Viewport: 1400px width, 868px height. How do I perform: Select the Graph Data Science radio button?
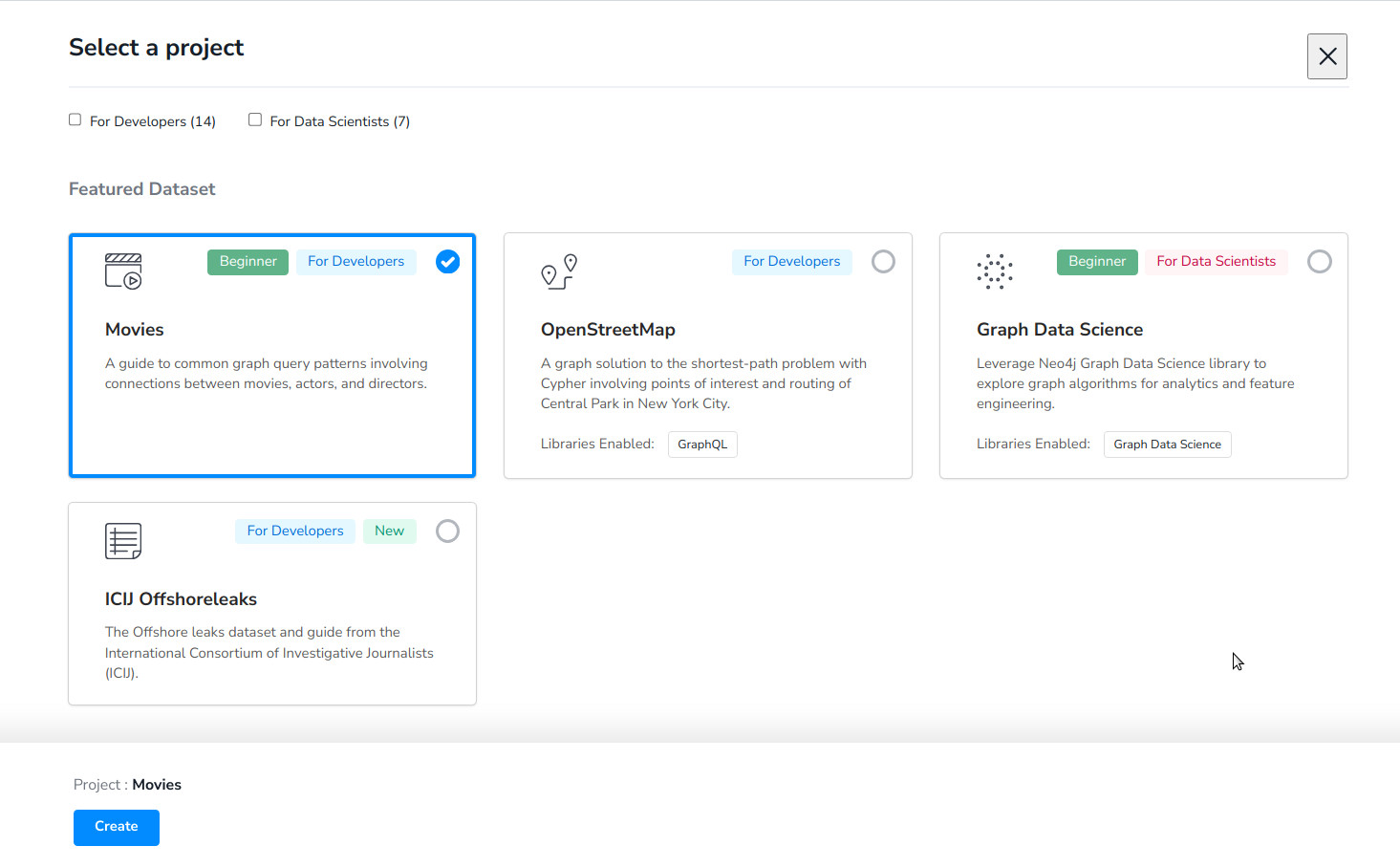tap(1319, 261)
